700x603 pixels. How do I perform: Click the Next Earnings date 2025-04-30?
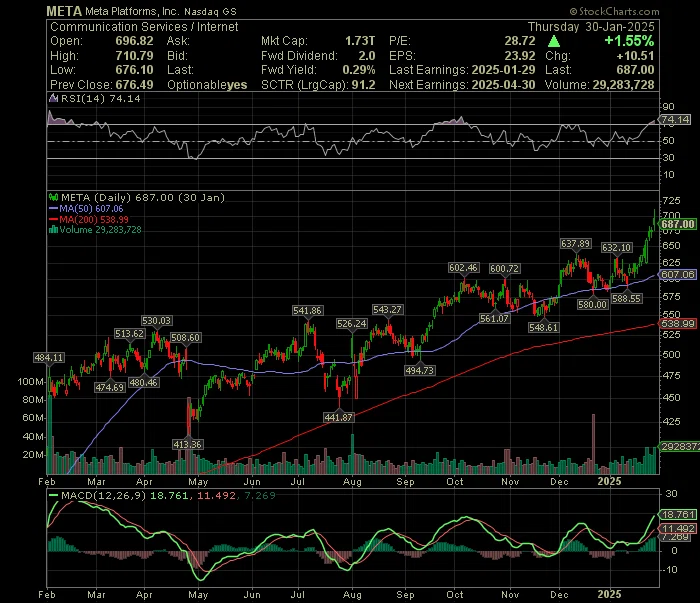(x=503, y=85)
